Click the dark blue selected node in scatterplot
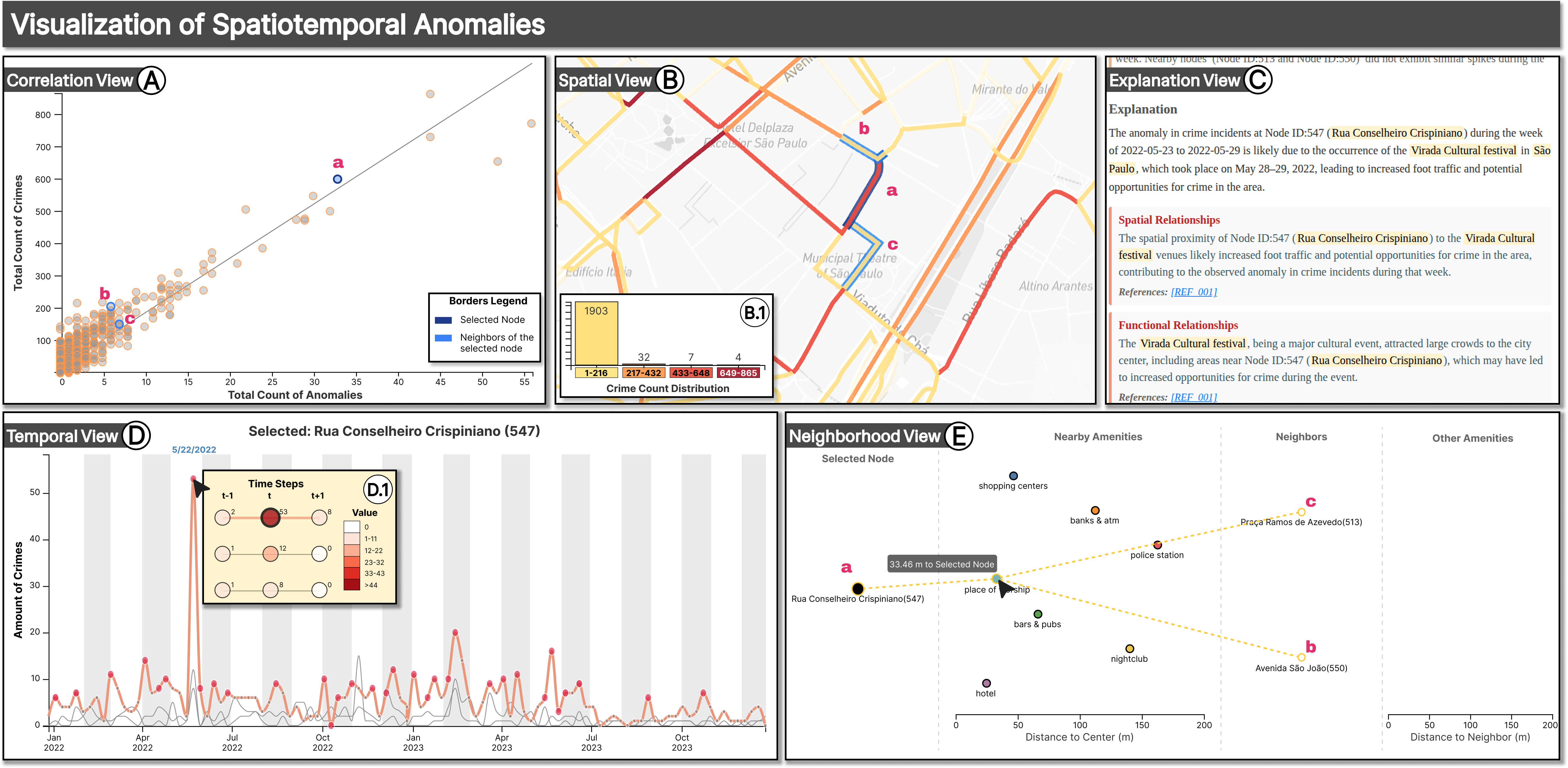Image resolution: width=1568 pixels, height=768 pixels. [x=337, y=179]
